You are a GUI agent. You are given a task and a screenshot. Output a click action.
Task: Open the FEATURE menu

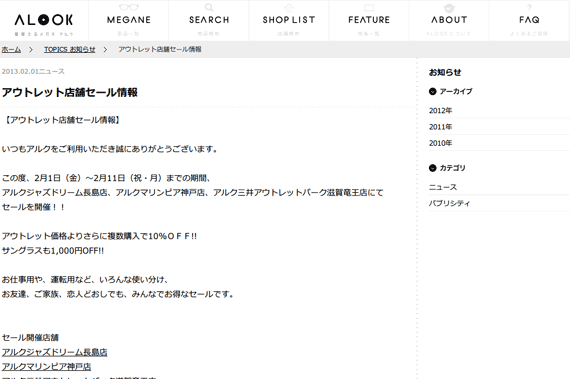coord(369,20)
